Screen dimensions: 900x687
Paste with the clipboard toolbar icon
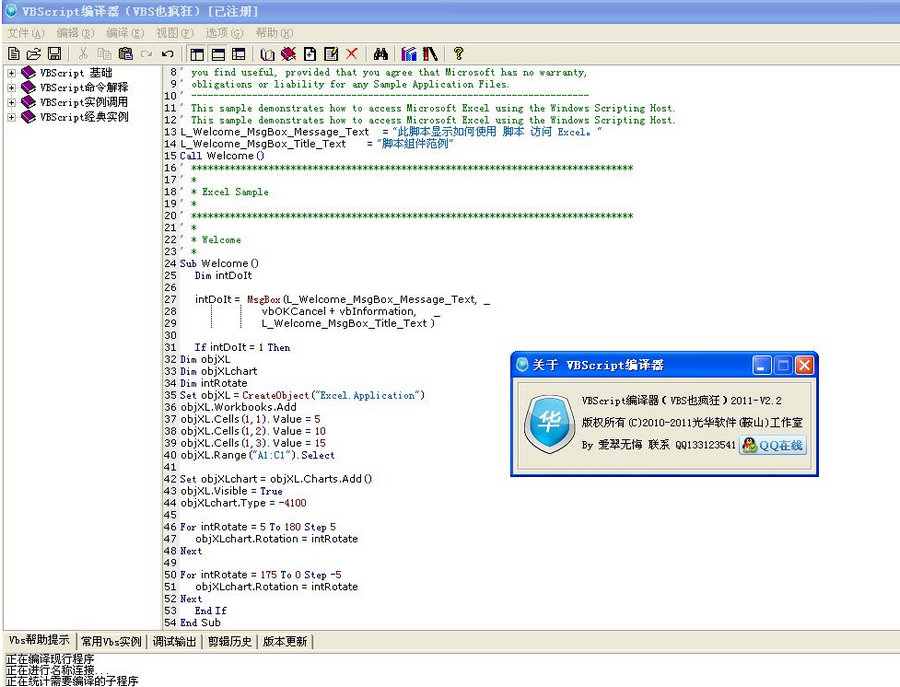point(125,54)
